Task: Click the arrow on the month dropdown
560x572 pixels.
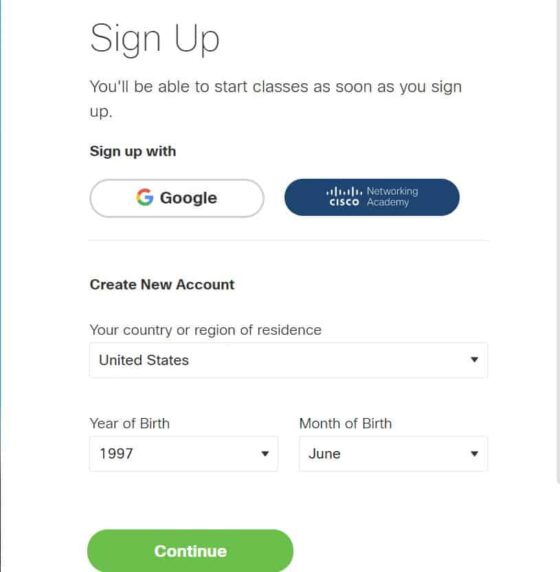Action: (x=474, y=453)
